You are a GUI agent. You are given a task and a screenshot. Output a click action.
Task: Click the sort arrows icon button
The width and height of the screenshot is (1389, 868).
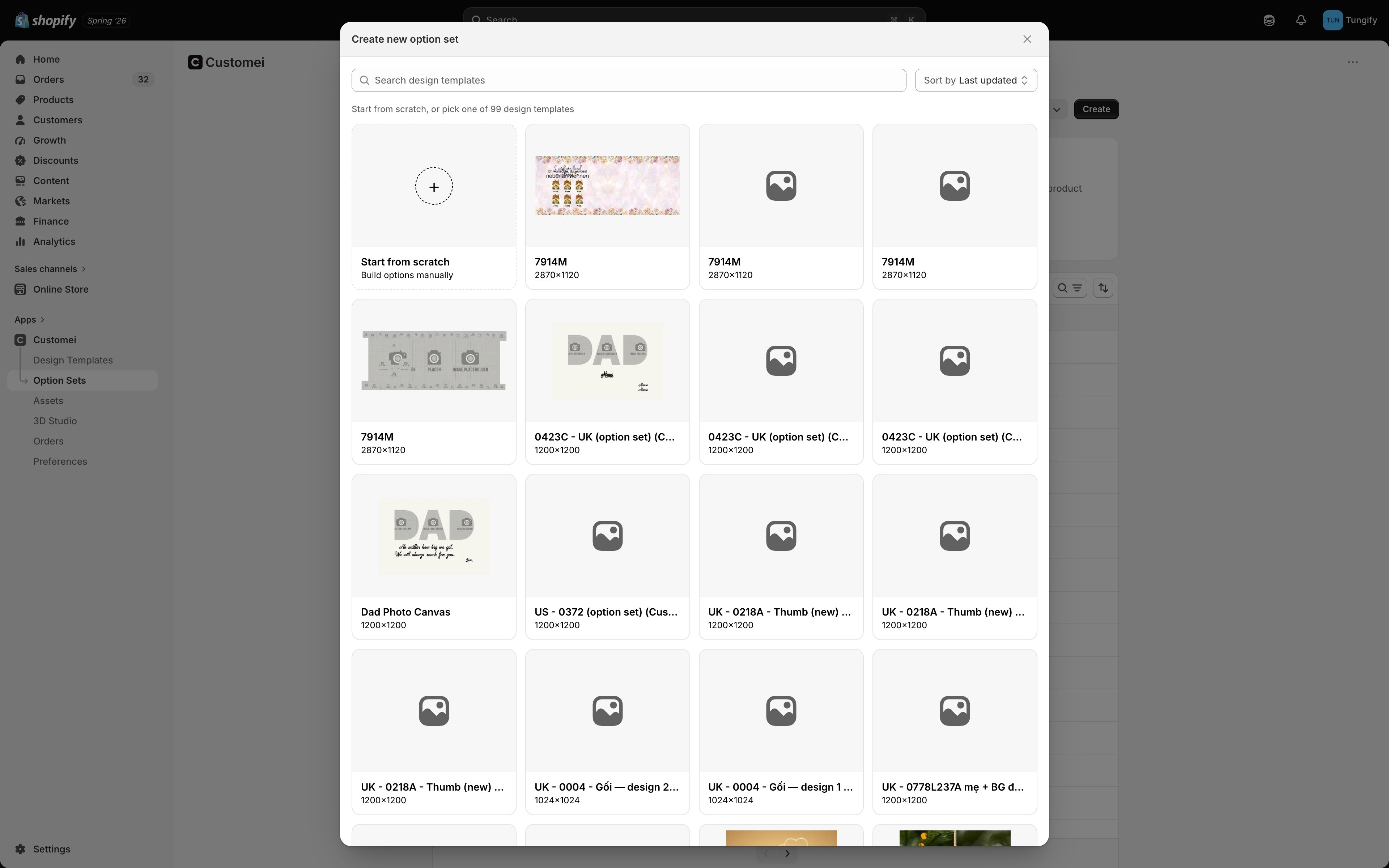[x=1103, y=288]
